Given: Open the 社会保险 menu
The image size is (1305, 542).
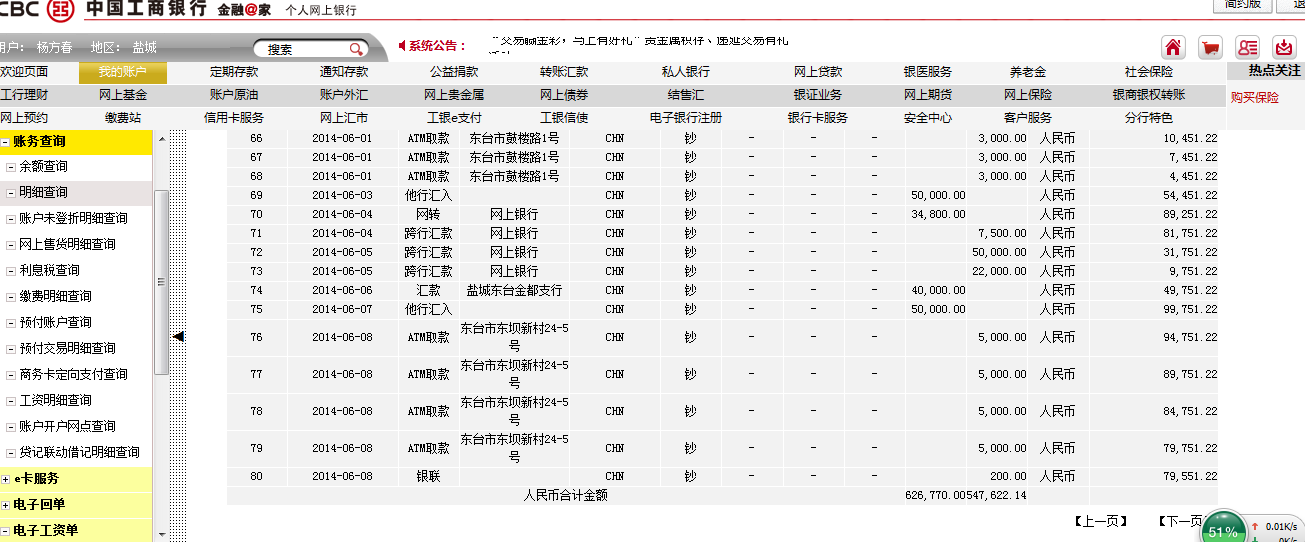Looking at the screenshot, I should click(x=1149, y=72).
